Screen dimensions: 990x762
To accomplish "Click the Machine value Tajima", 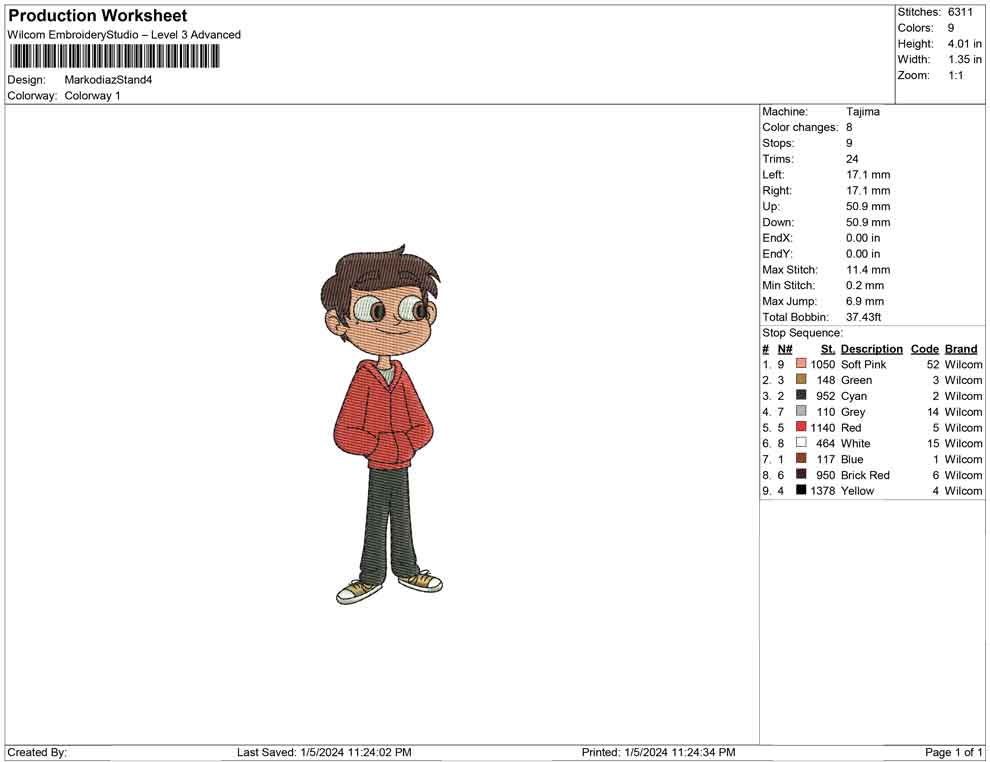I will (862, 112).
